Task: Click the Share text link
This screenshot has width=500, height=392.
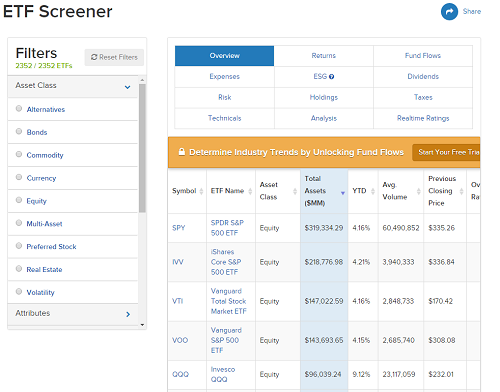Action: pos(472,12)
